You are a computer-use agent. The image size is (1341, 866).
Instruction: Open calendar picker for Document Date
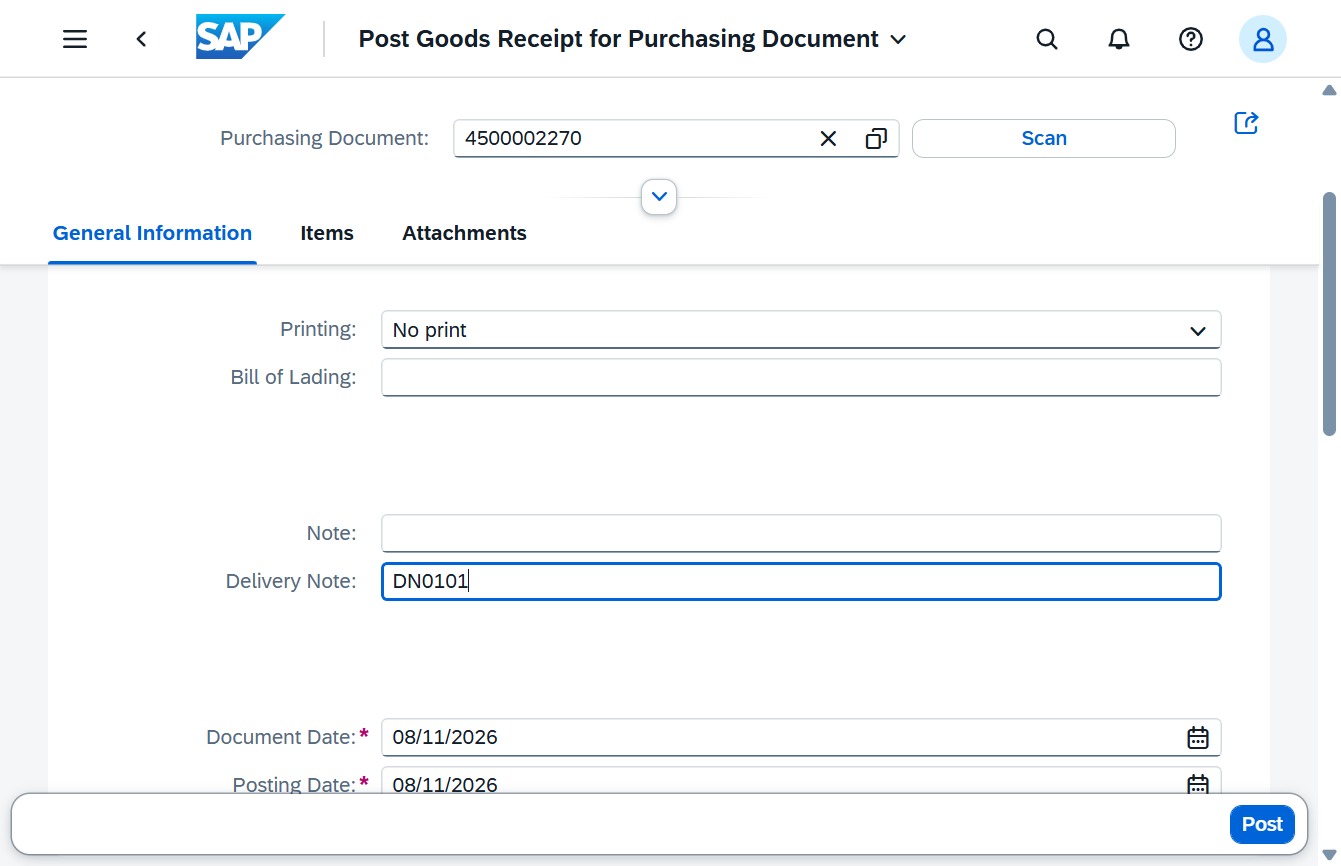[1198, 738]
